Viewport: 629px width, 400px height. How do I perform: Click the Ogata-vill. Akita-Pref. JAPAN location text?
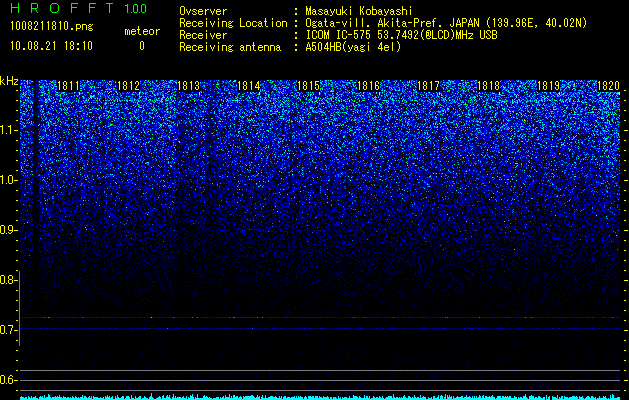(446, 24)
